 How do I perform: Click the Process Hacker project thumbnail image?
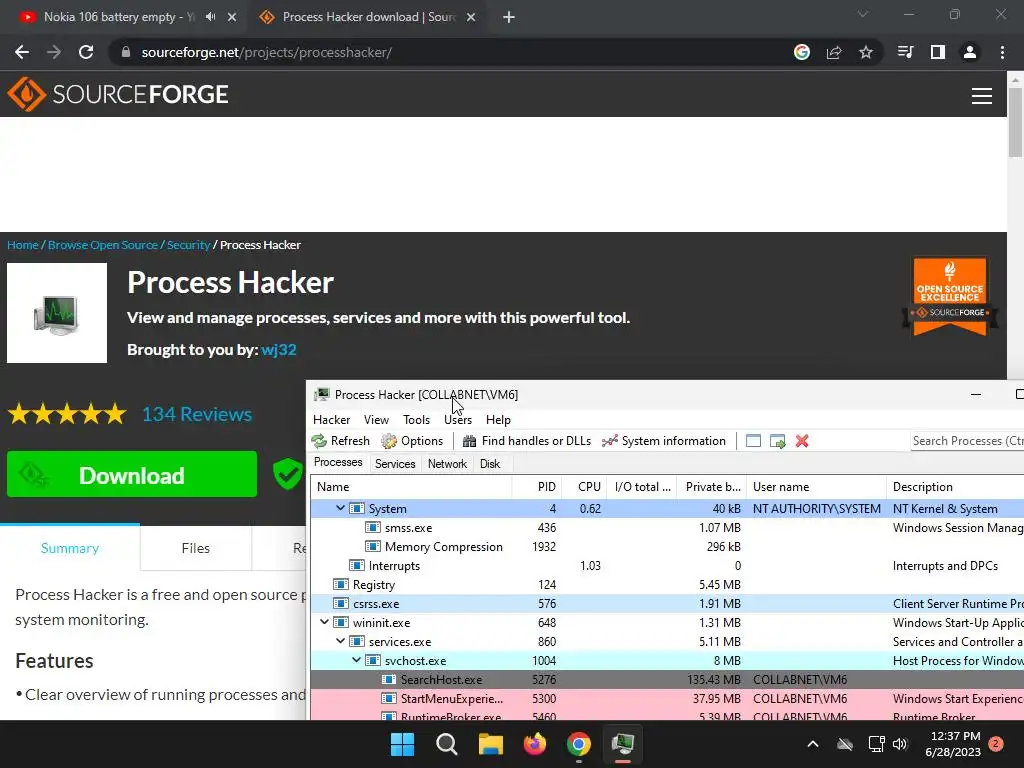tap(57, 313)
